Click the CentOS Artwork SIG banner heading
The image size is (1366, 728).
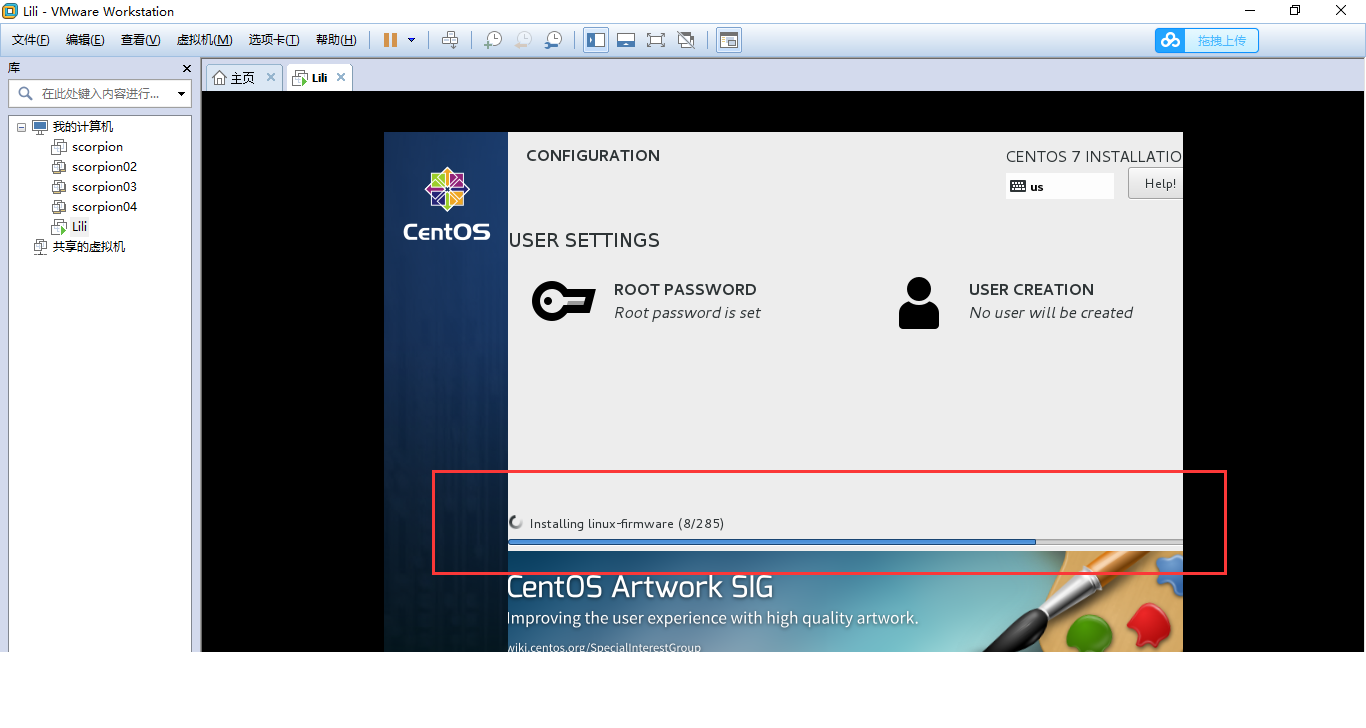point(640,587)
